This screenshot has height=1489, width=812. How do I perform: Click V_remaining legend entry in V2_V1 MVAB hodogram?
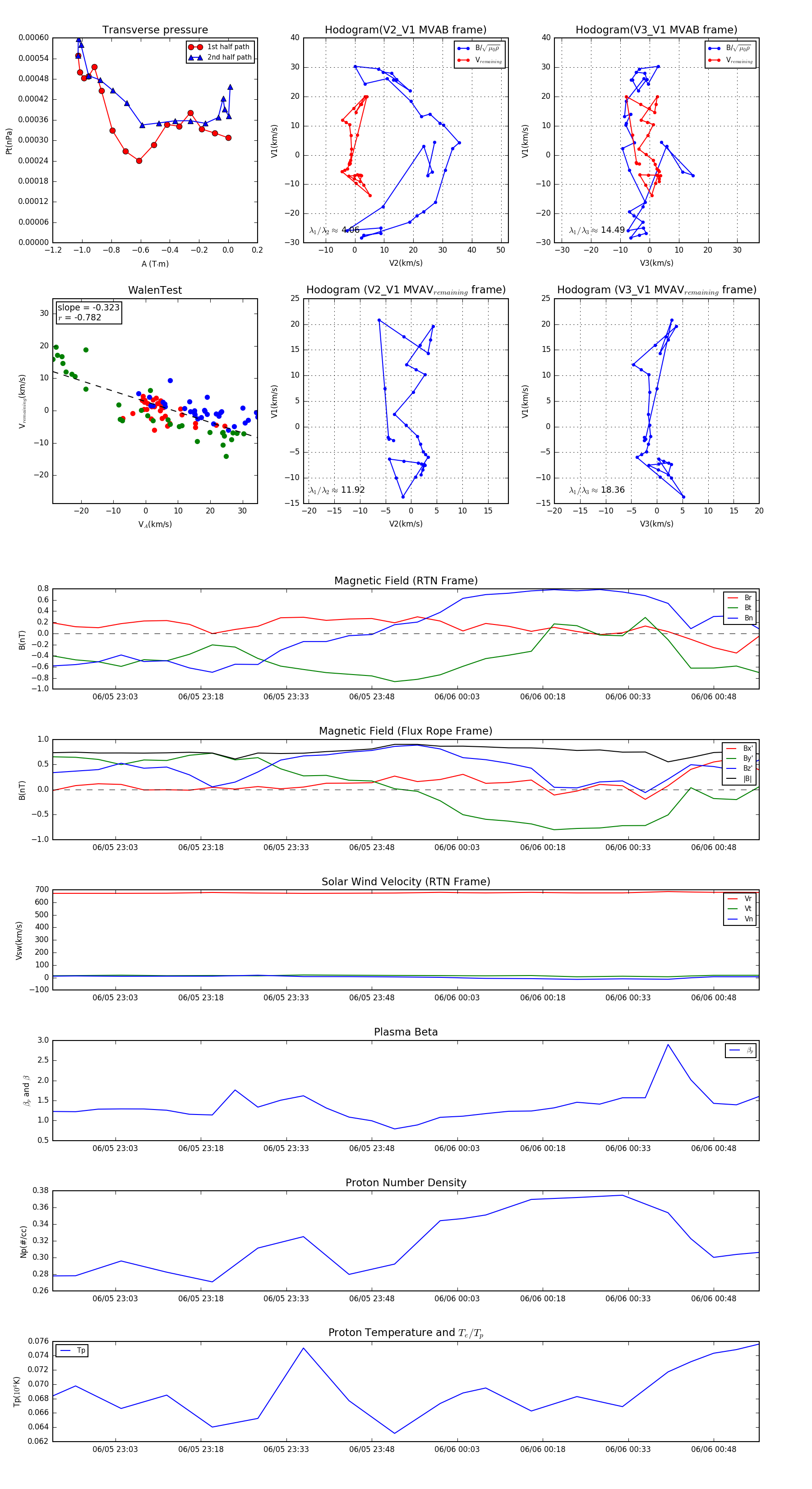coord(480,60)
